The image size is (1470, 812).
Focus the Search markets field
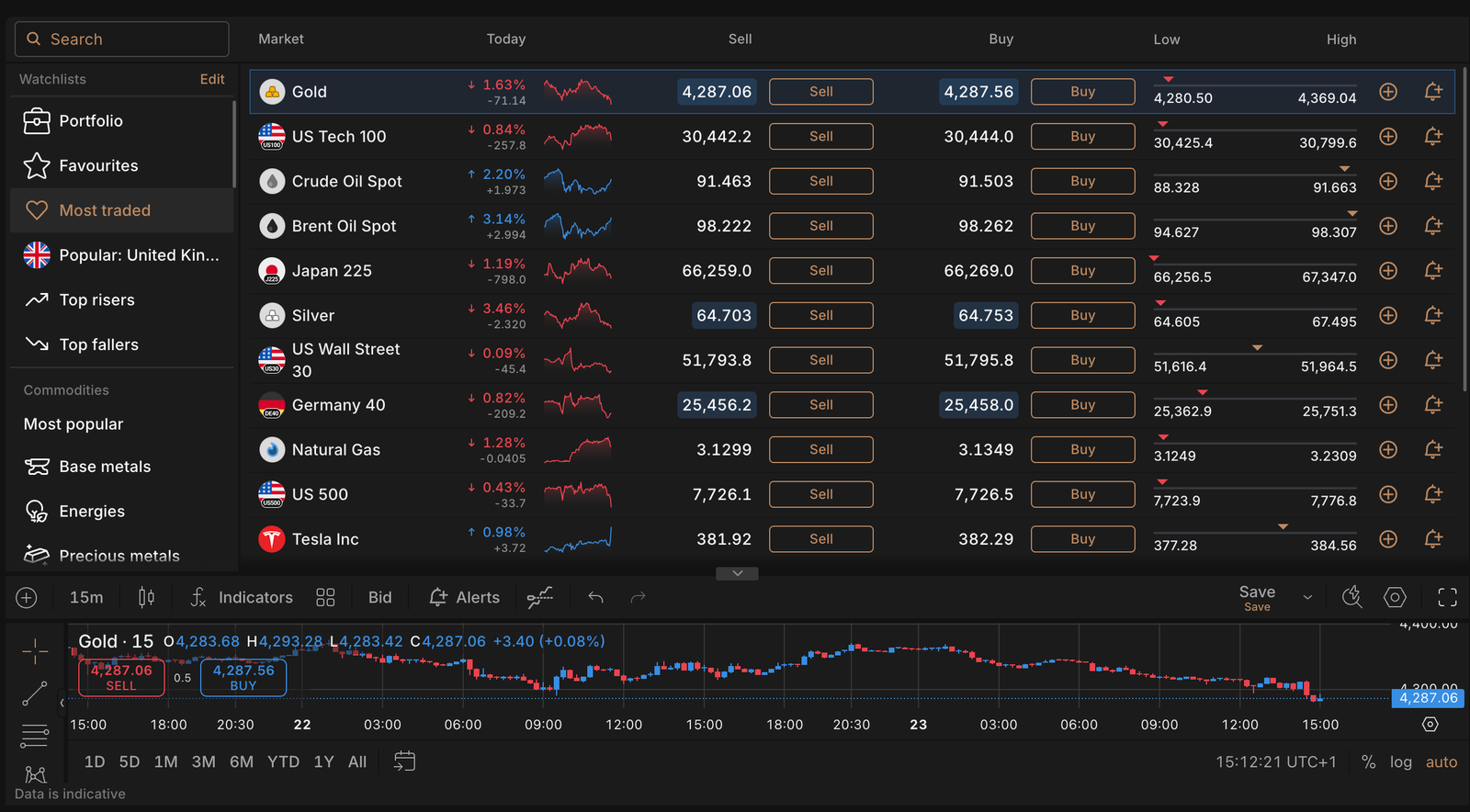(x=122, y=39)
